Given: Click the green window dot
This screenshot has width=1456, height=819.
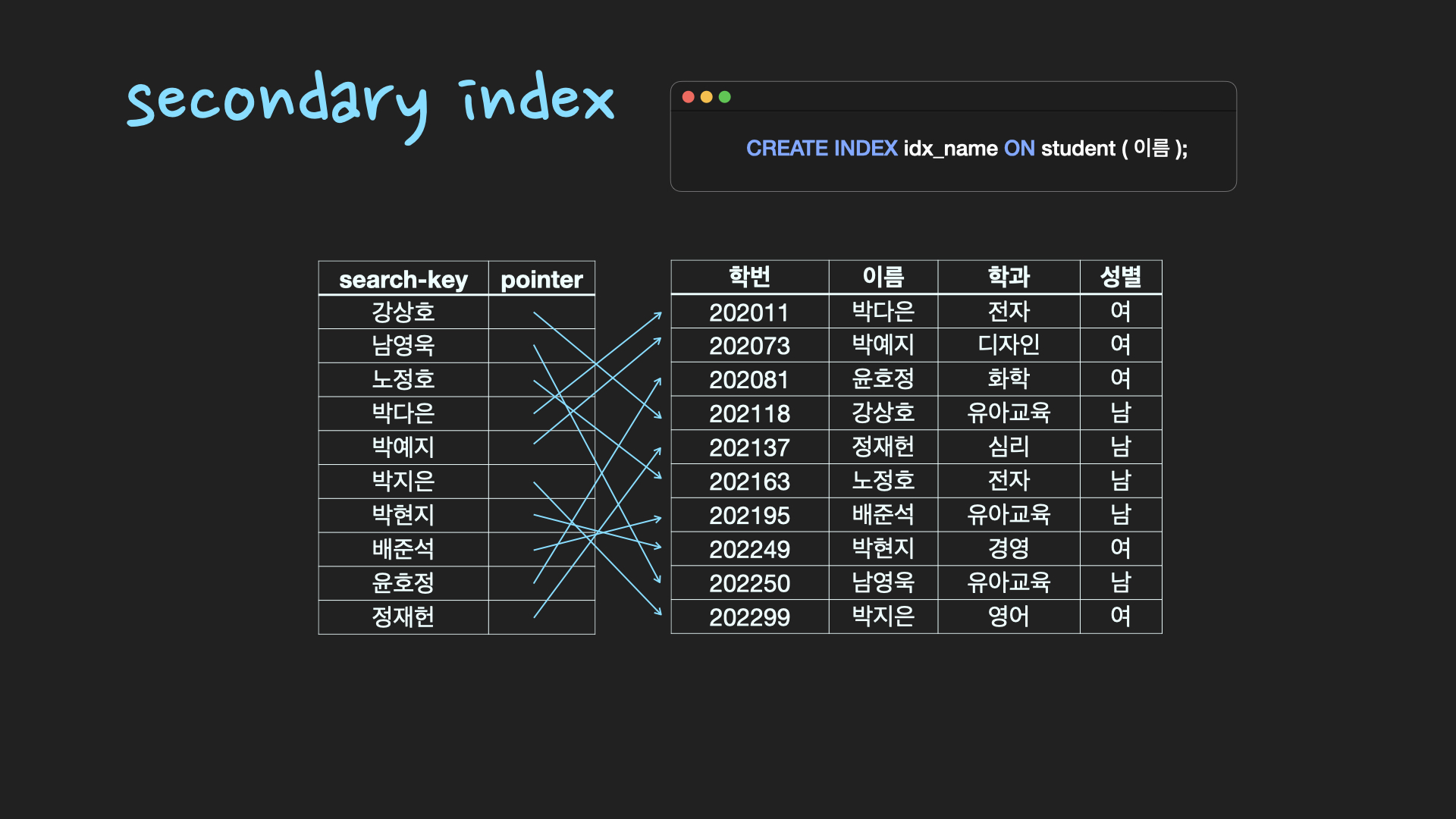Looking at the screenshot, I should (x=725, y=97).
